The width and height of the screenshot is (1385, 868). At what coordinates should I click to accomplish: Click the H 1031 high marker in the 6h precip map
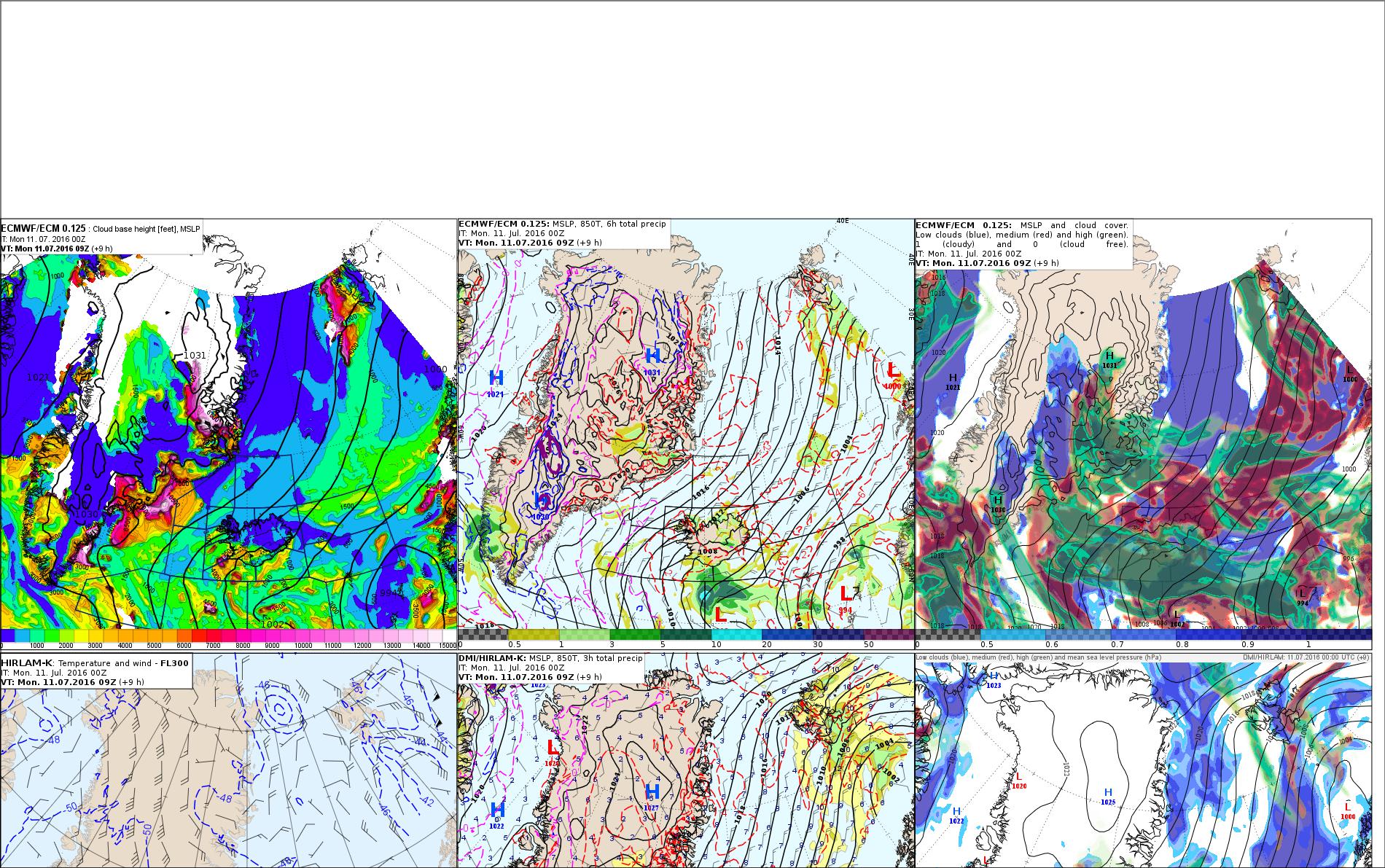[653, 361]
